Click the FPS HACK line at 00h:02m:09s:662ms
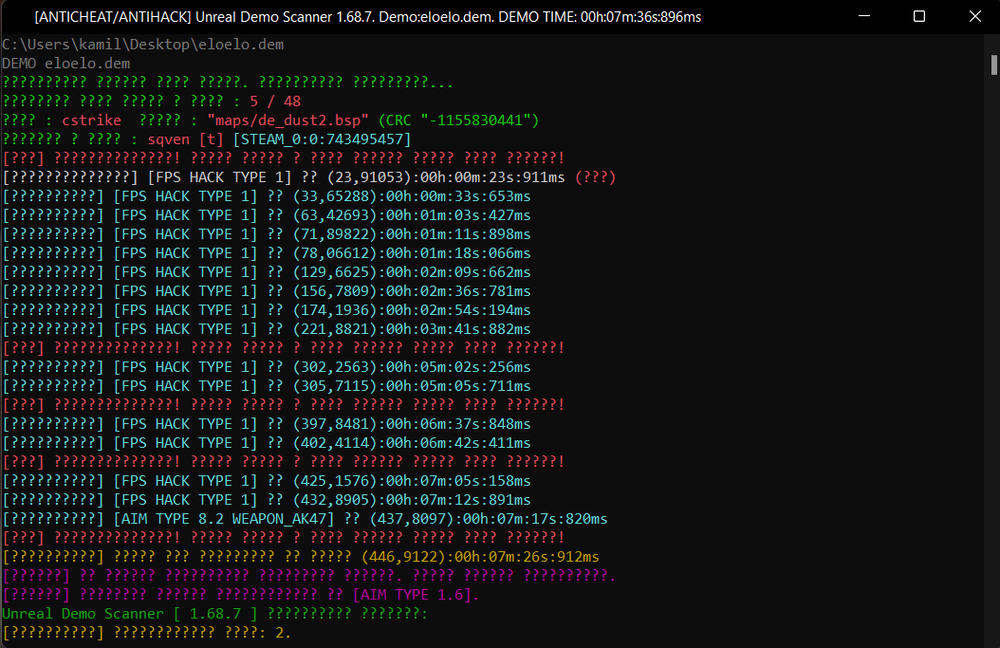Screen dimensions: 1000x648 click(267, 272)
